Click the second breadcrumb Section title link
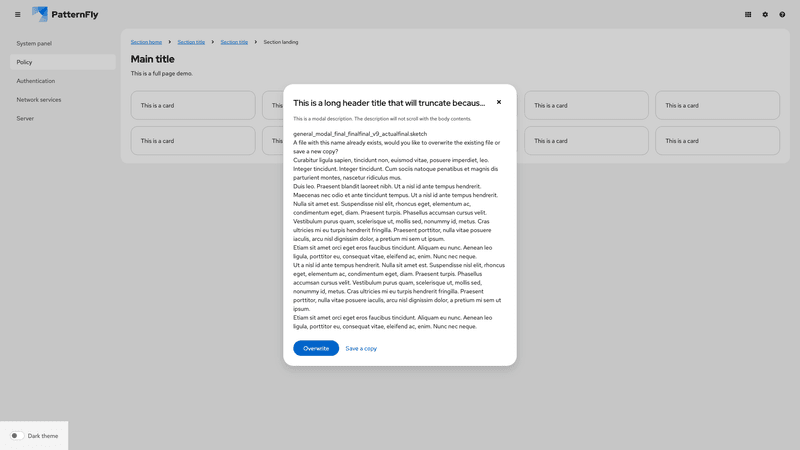Viewport: 800px width, 450px height. (x=191, y=42)
